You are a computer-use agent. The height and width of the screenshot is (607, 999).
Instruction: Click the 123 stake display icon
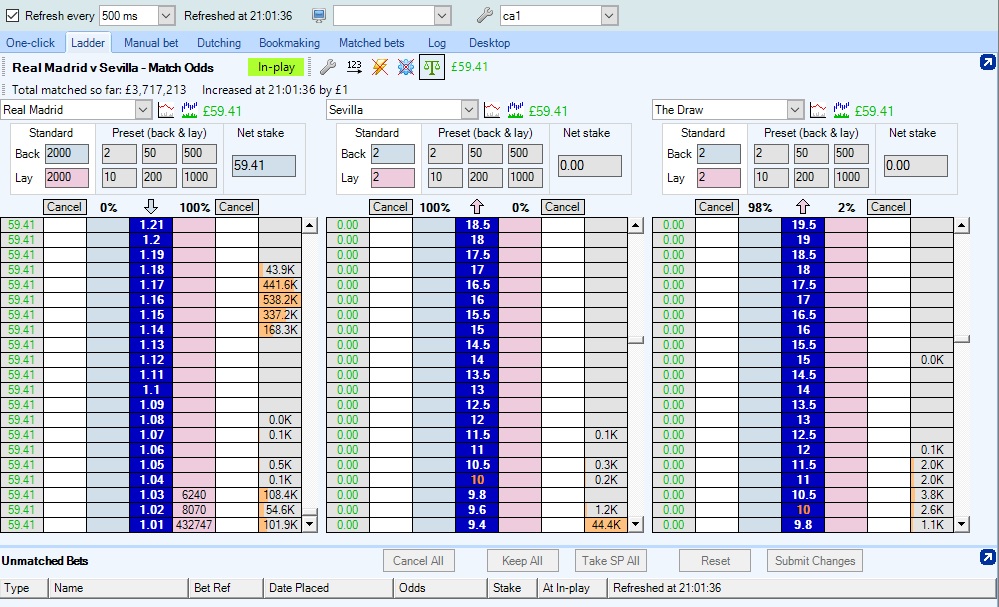(356, 67)
